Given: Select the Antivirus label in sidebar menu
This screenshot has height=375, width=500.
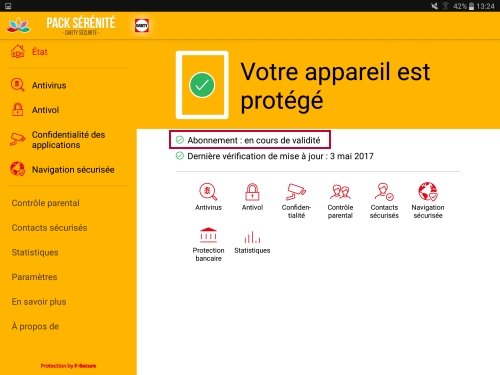Looking at the screenshot, I should pos(49,85).
